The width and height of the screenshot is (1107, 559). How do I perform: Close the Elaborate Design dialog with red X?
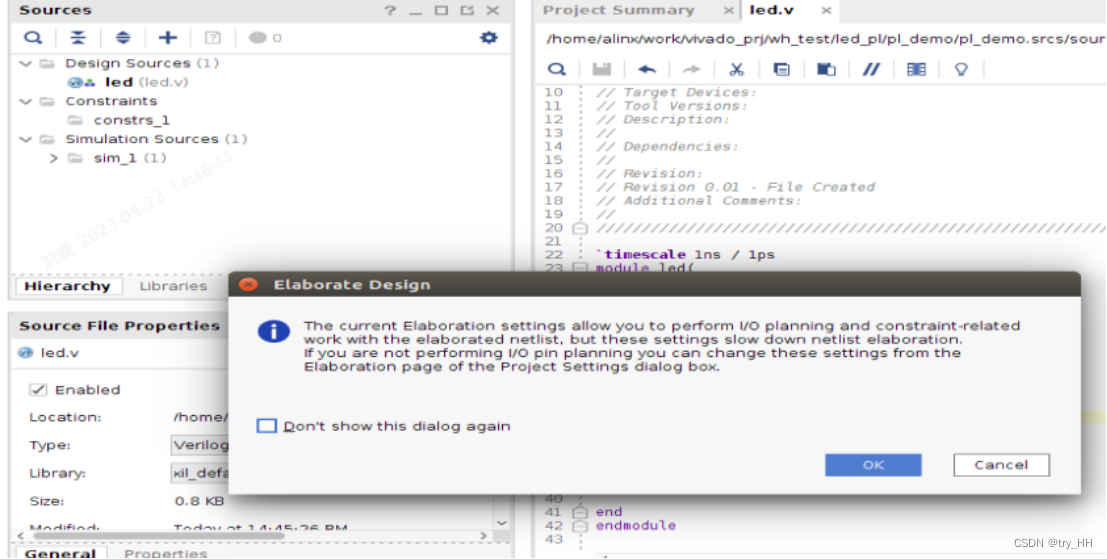click(x=248, y=284)
